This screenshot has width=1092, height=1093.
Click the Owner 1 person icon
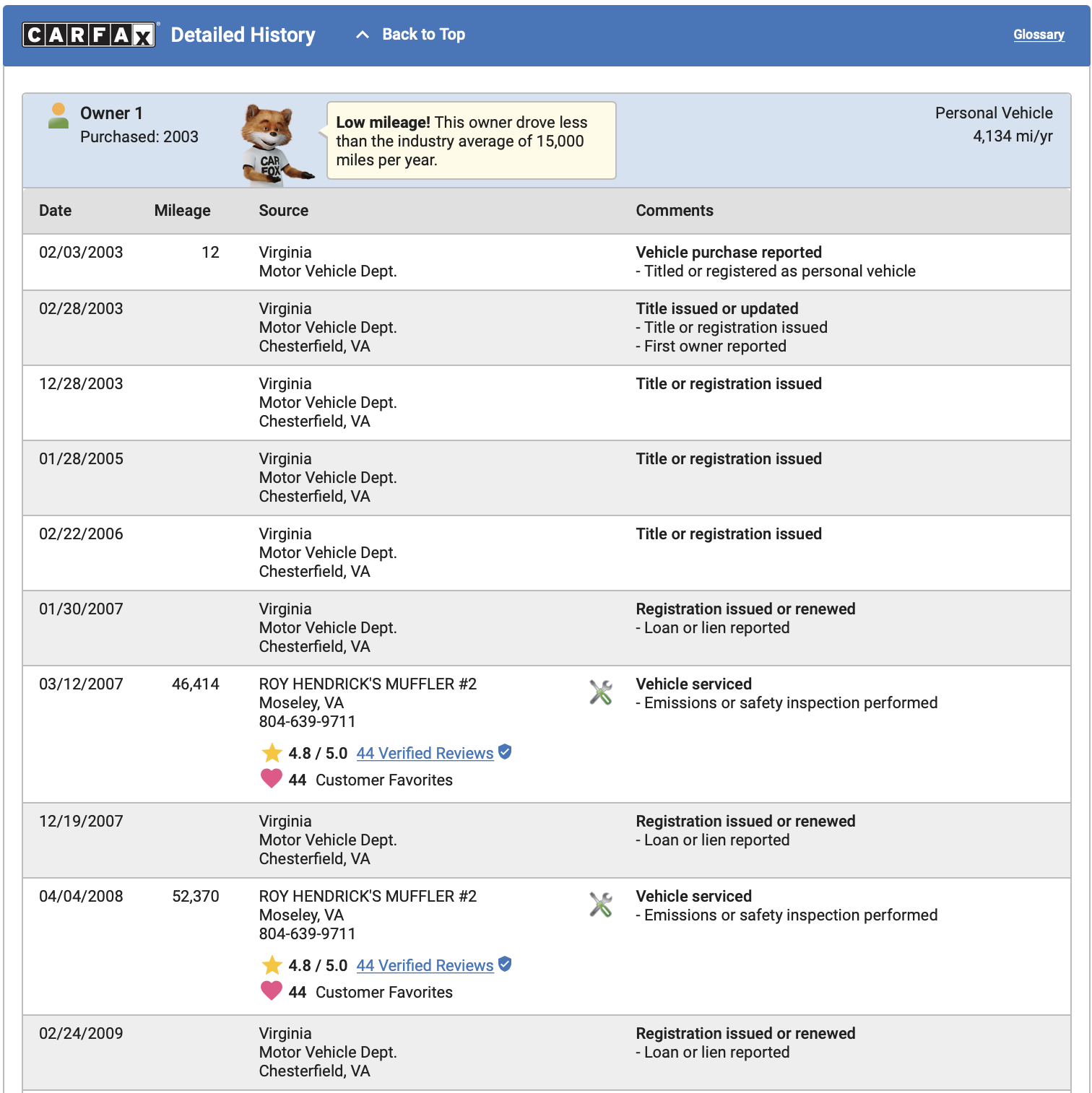point(58,116)
